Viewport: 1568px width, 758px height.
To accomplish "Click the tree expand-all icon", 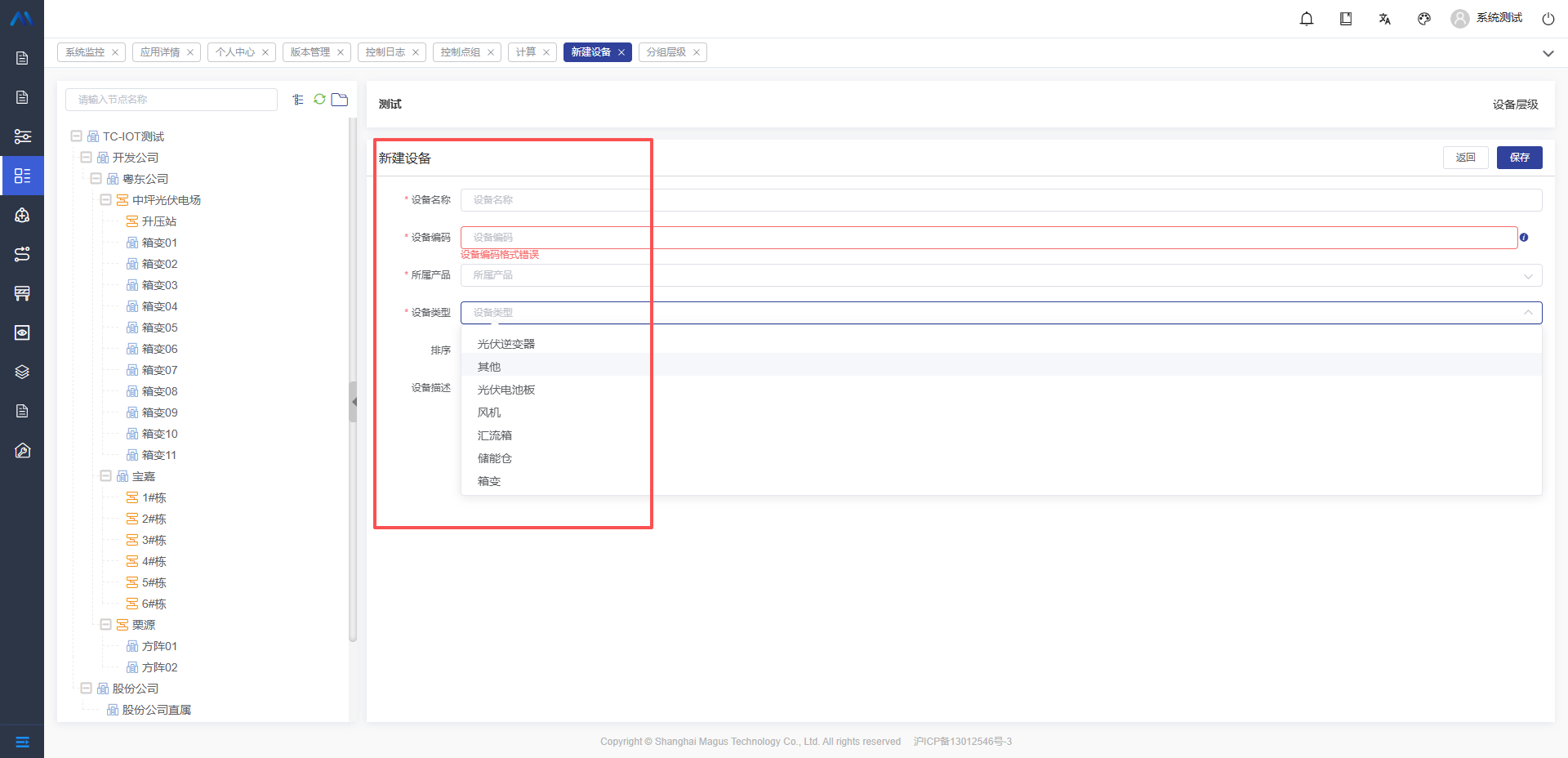I will [x=298, y=100].
